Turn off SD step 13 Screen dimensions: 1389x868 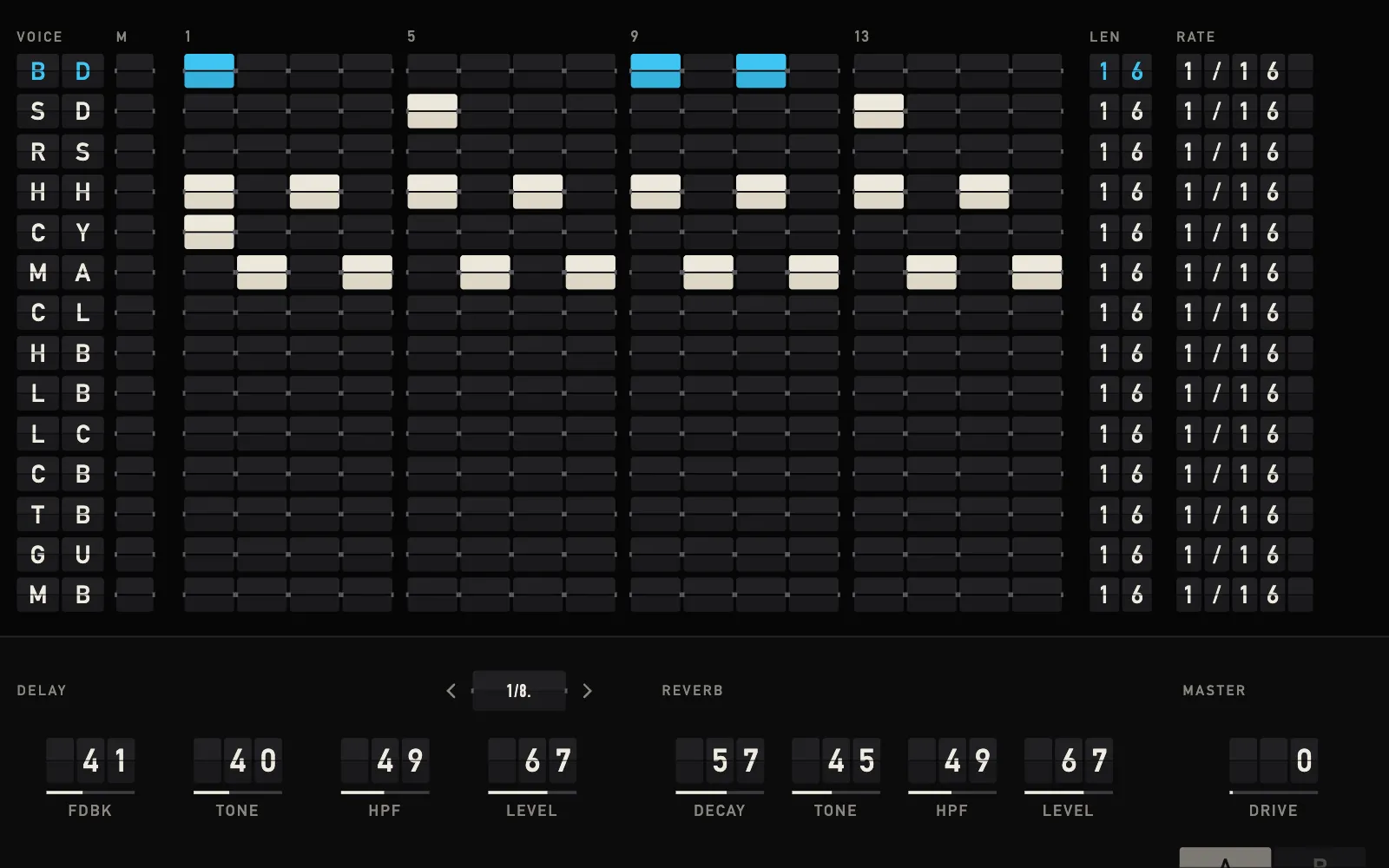point(879,111)
